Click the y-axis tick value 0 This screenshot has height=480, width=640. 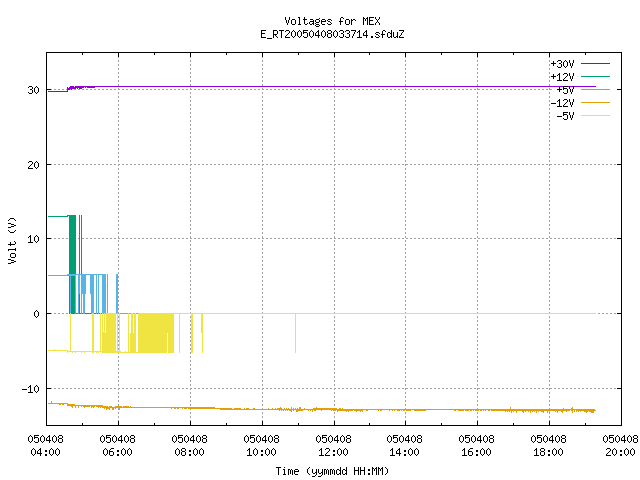[x=37, y=314]
